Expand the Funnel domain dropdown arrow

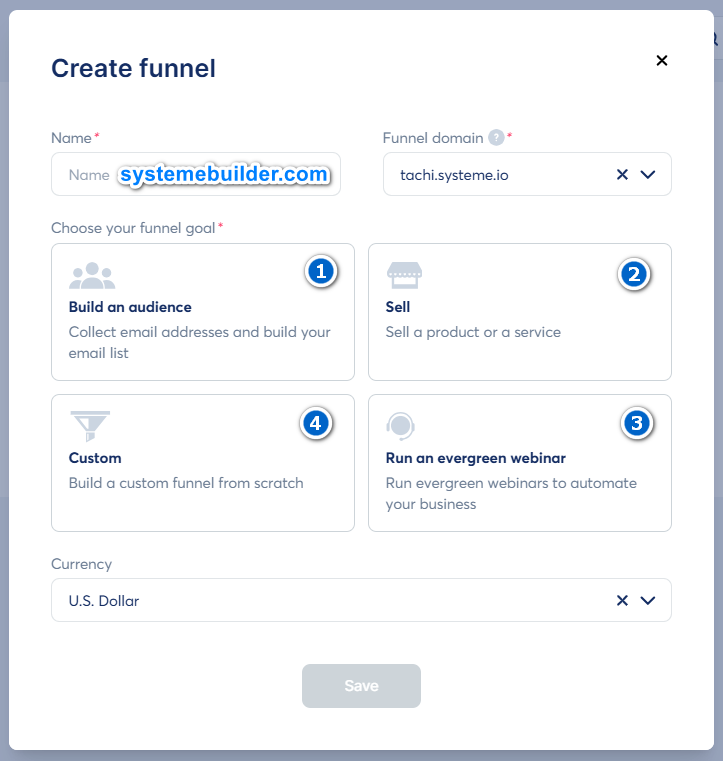coord(648,174)
